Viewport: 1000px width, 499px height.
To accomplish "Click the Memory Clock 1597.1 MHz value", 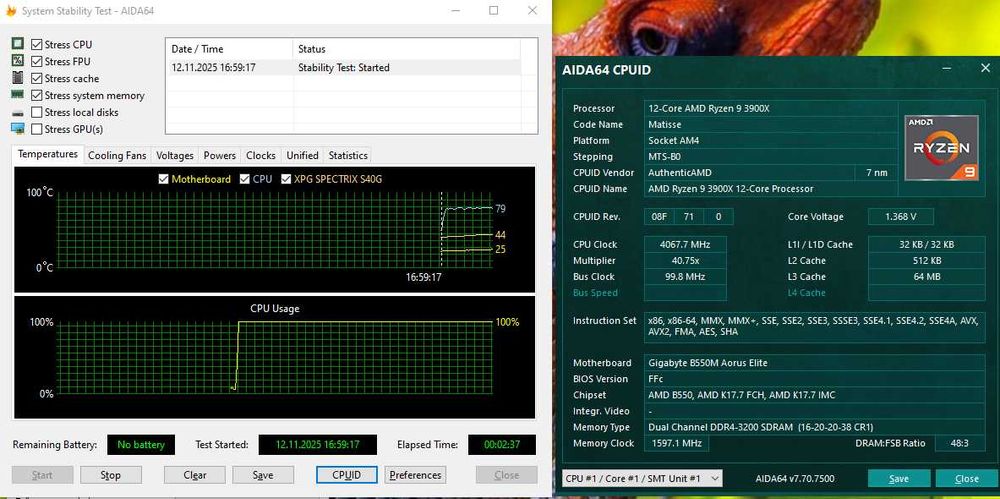I will coord(675,443).
